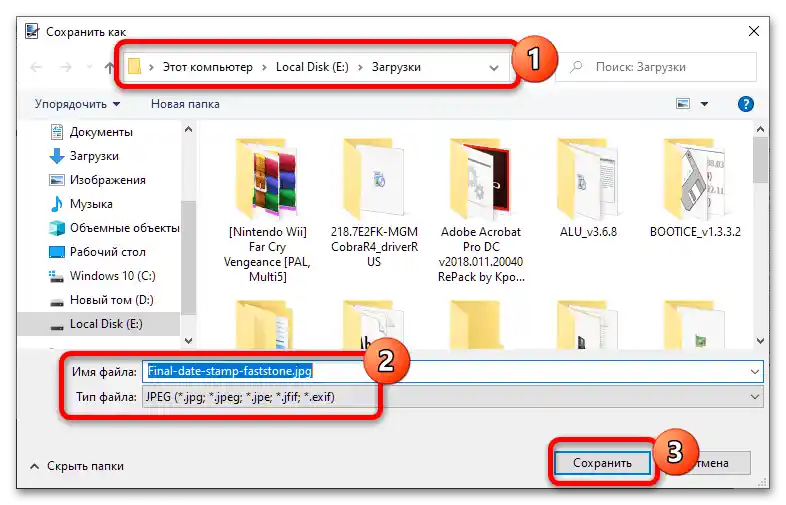Image resolution: width=786 pixels, height=505 pixels.
Task: Go up one folder level arrow
Action: pos(109,67)
